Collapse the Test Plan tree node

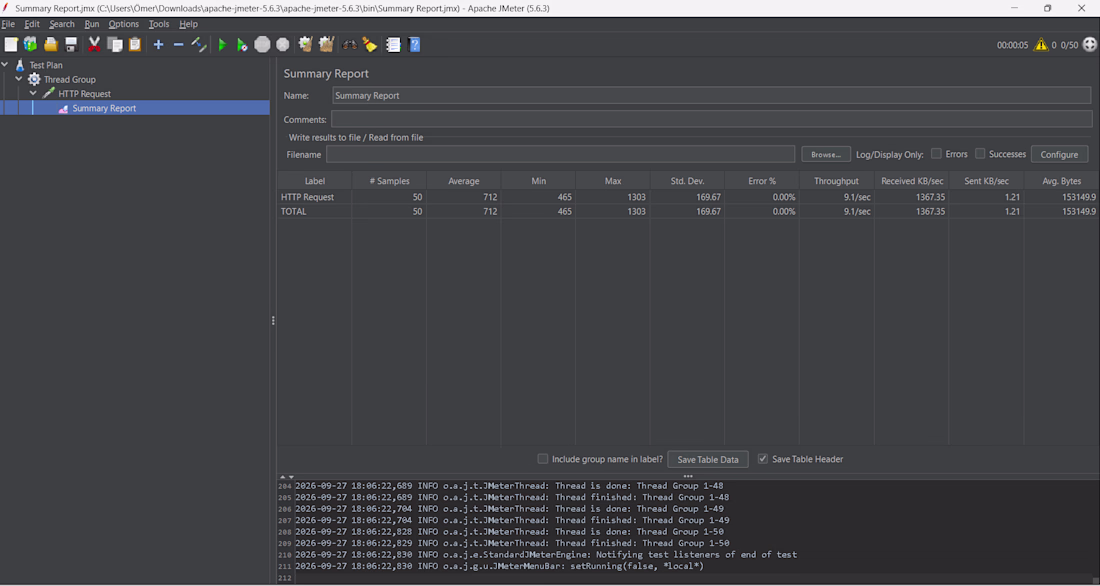[6, 65]
